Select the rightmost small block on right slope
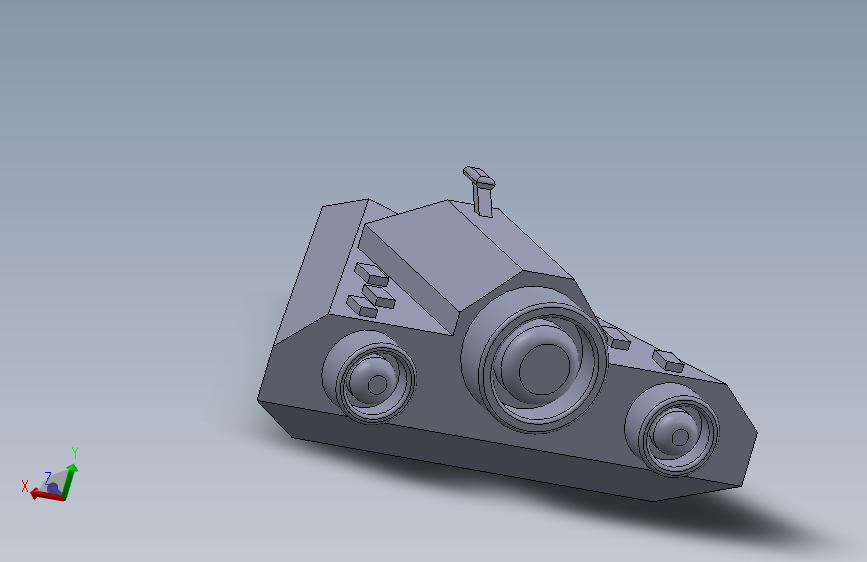The image size is (867, 562). coord(668,361)
